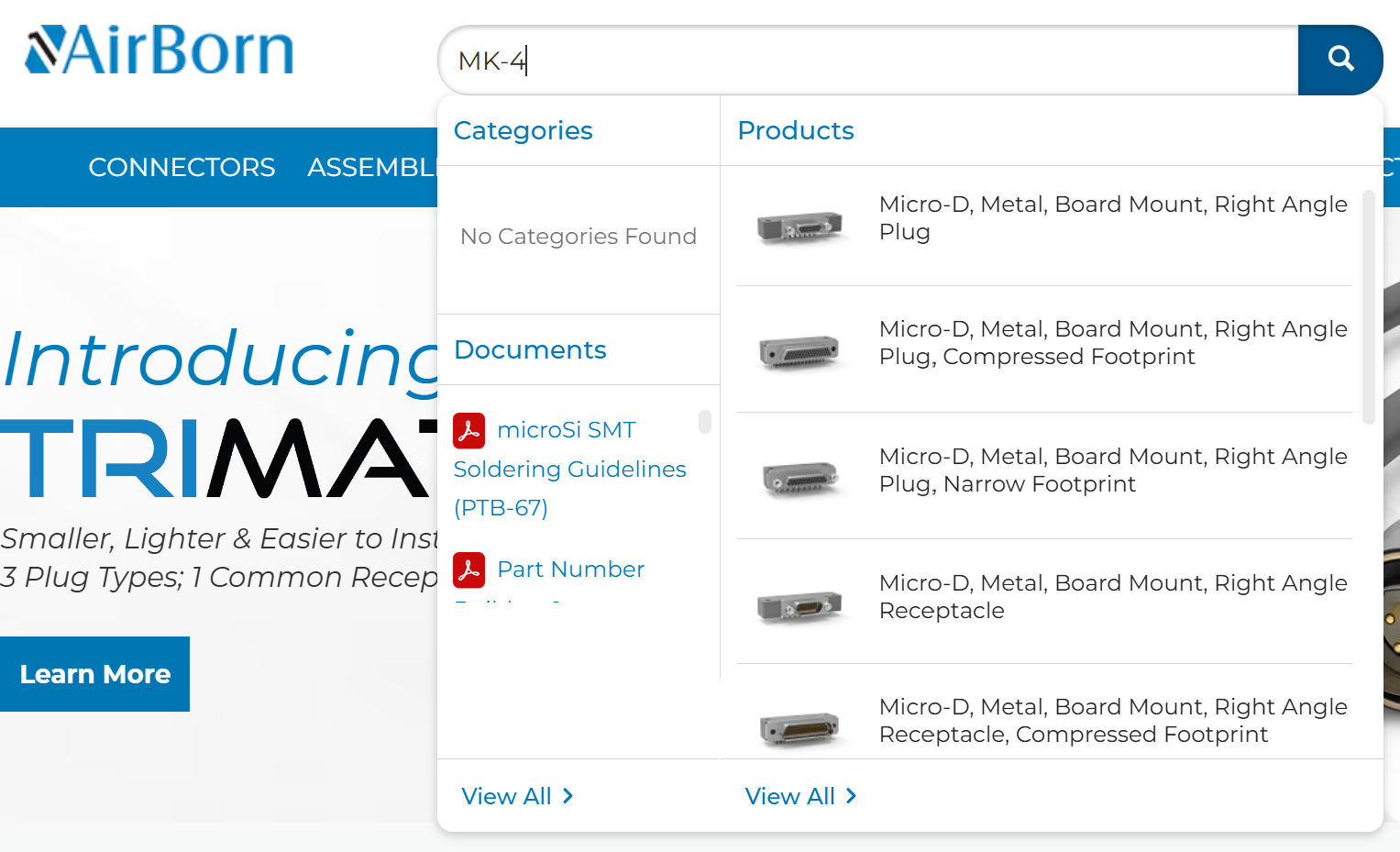The height and width of the screenshot is (852, 1400).
Task: Click the Products list scrollbar
Action: click(x=1368, y=307)
